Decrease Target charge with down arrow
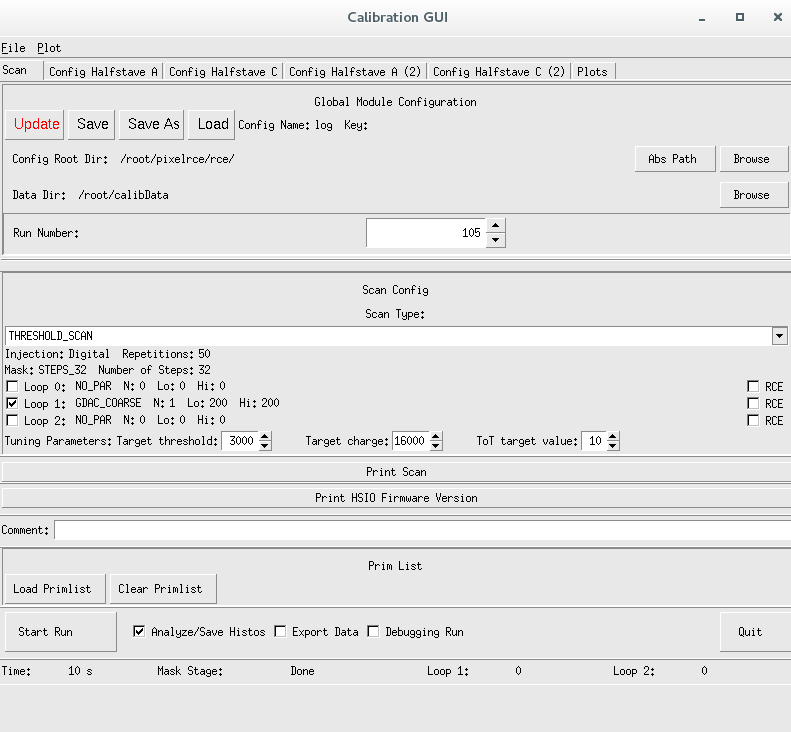 (436, 446)
